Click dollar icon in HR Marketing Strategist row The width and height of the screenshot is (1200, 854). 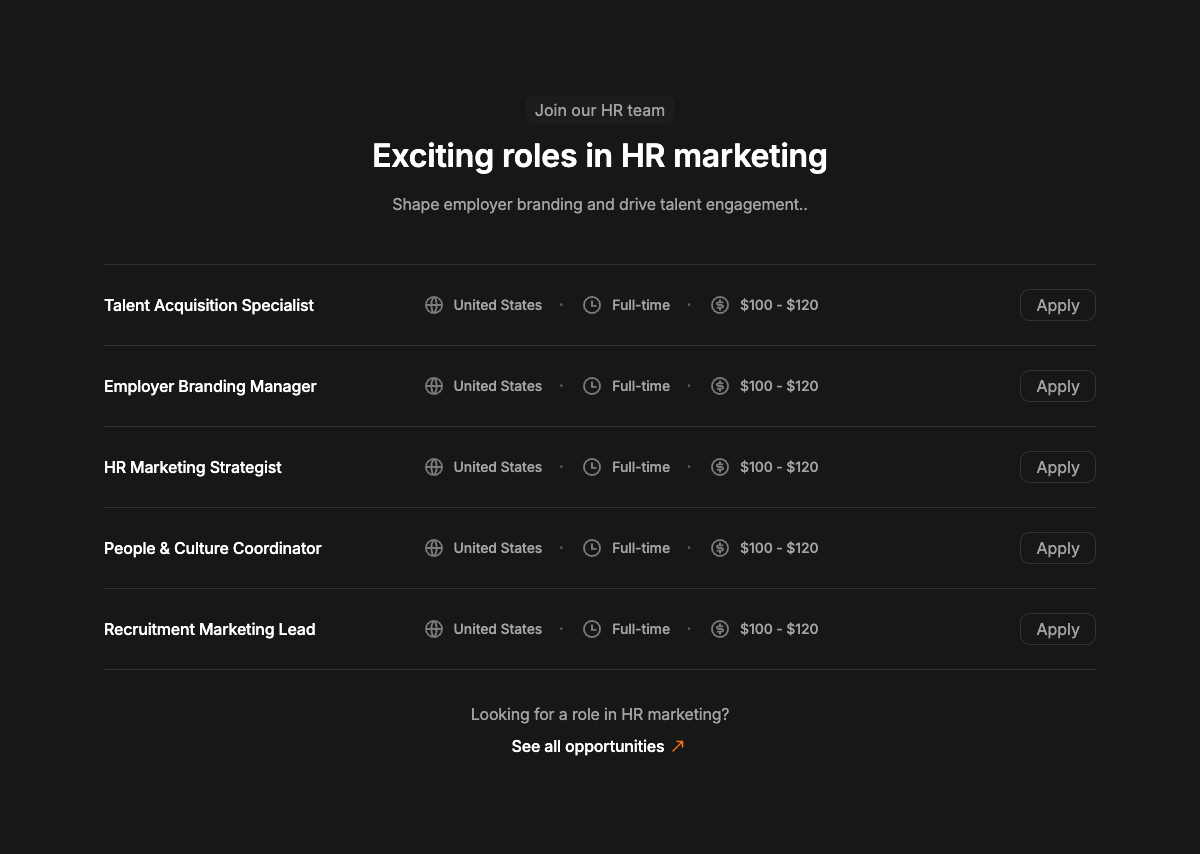coord(720,467)
